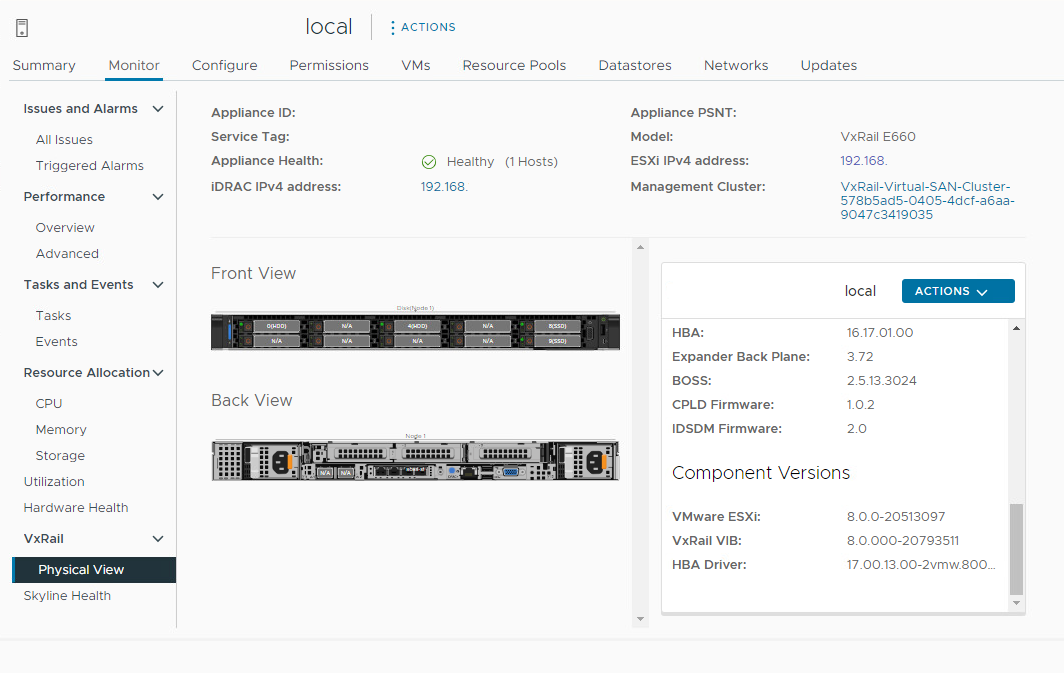Click the down arrow of the view-area scrollbar
The height and width of the screenshot is (673, 1064).
click(640, 619)
